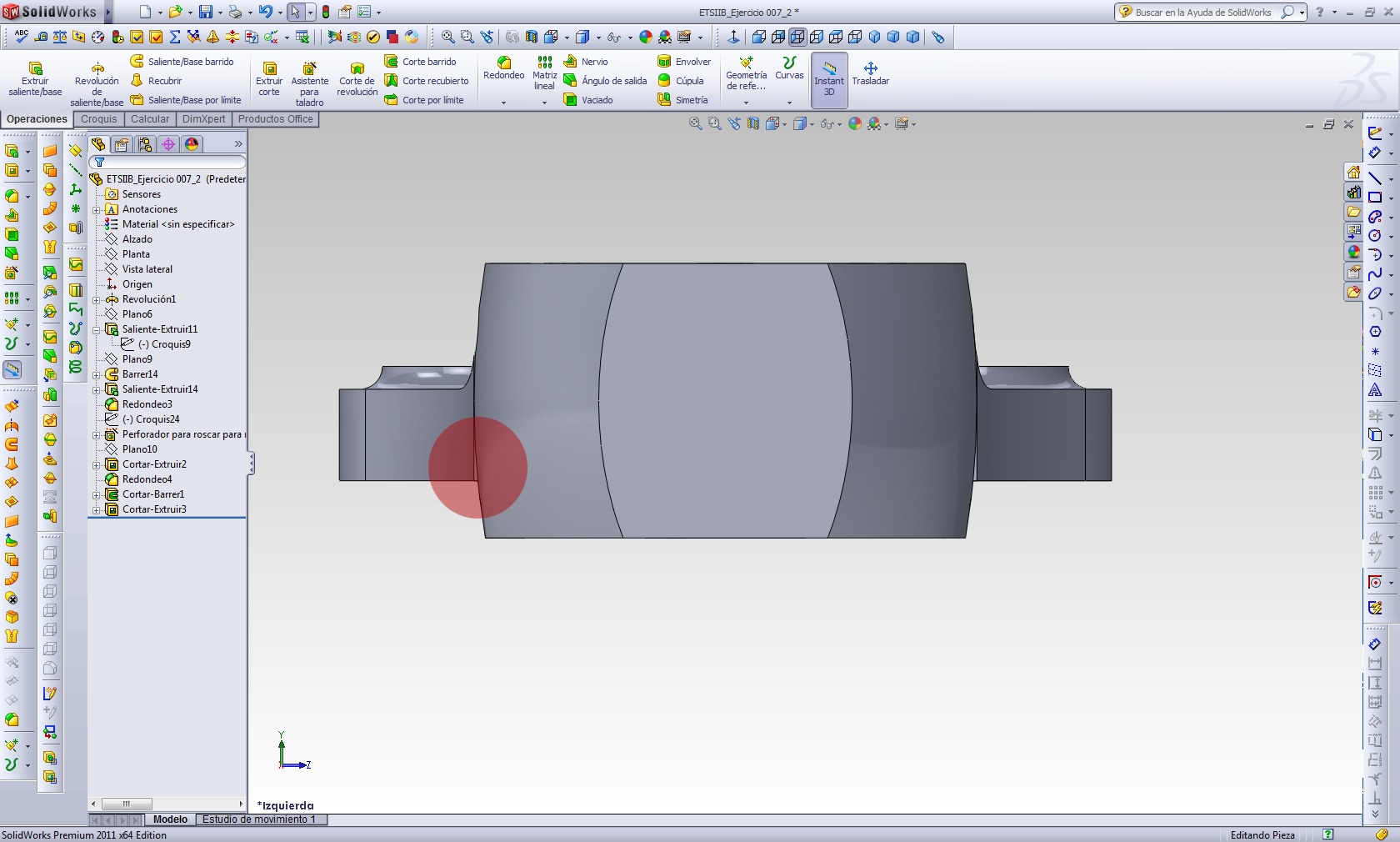Click the Curvas tool

pos(789,68)
